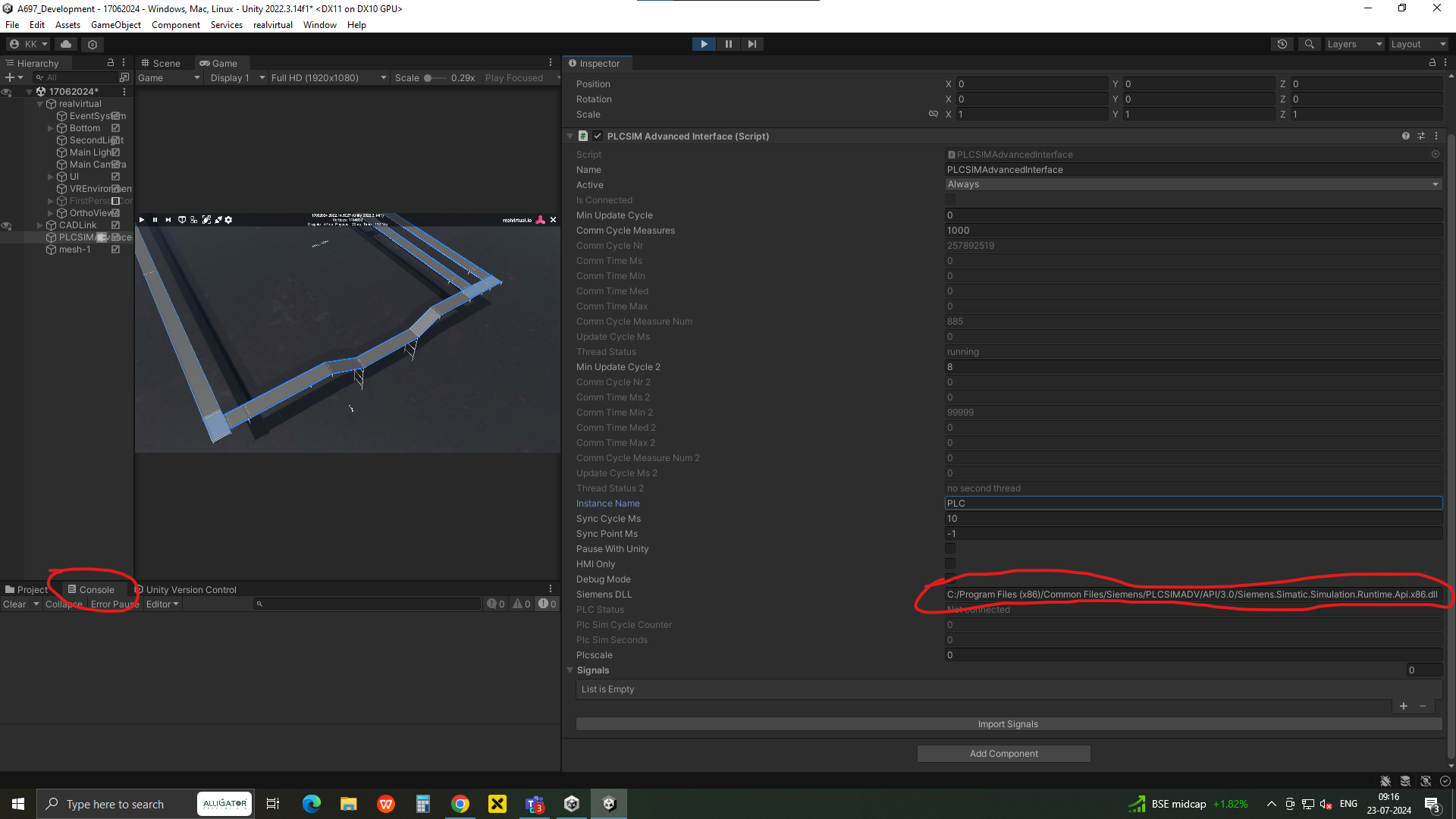Toggle scene 17062024 visibility eye icon
The height and width of the screenshot is (819, 1456).
pyautogui.click(x=6, y=92)
